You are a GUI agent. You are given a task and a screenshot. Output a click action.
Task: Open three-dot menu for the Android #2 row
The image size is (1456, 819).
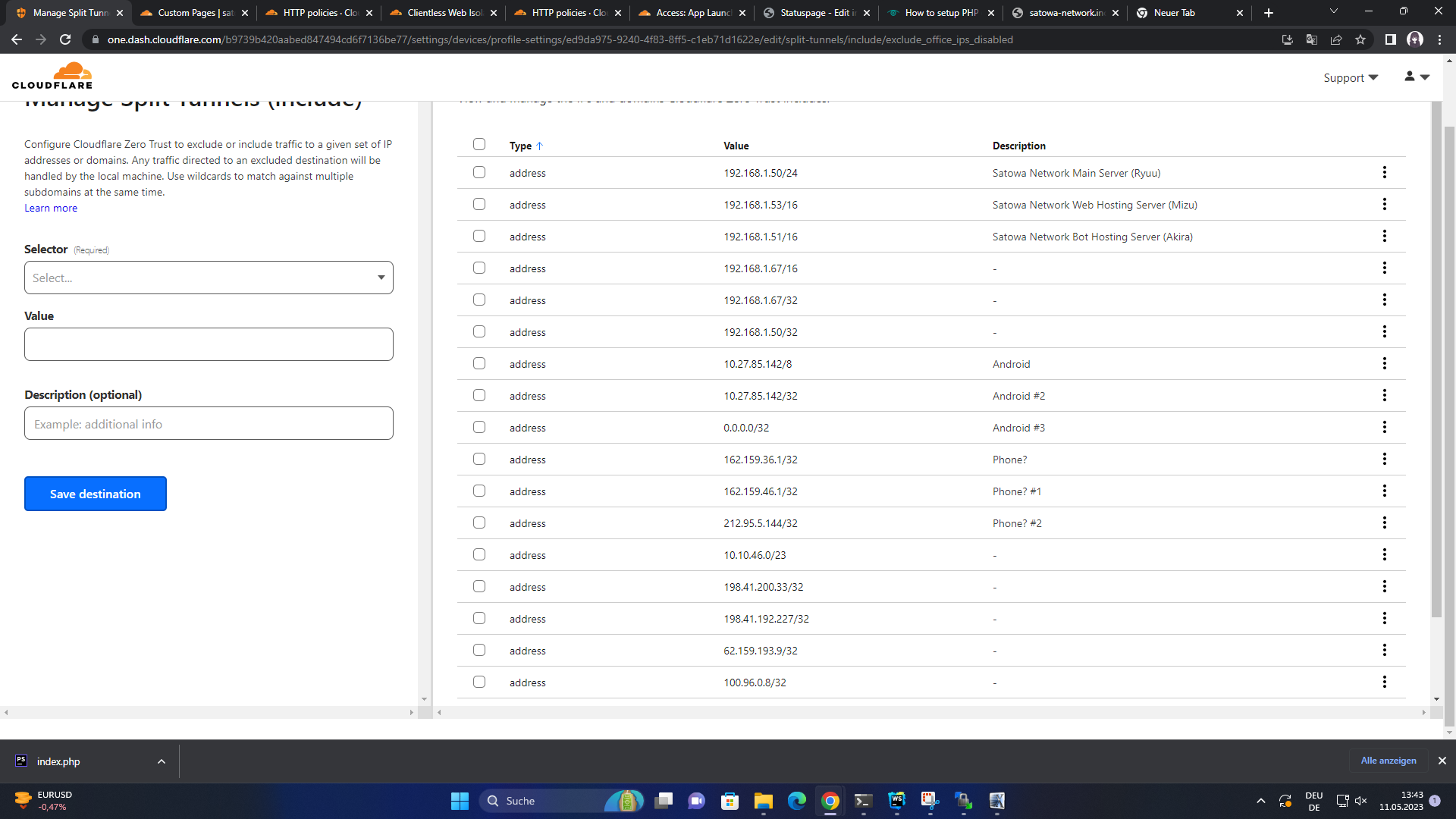(x=1384, y=396)
